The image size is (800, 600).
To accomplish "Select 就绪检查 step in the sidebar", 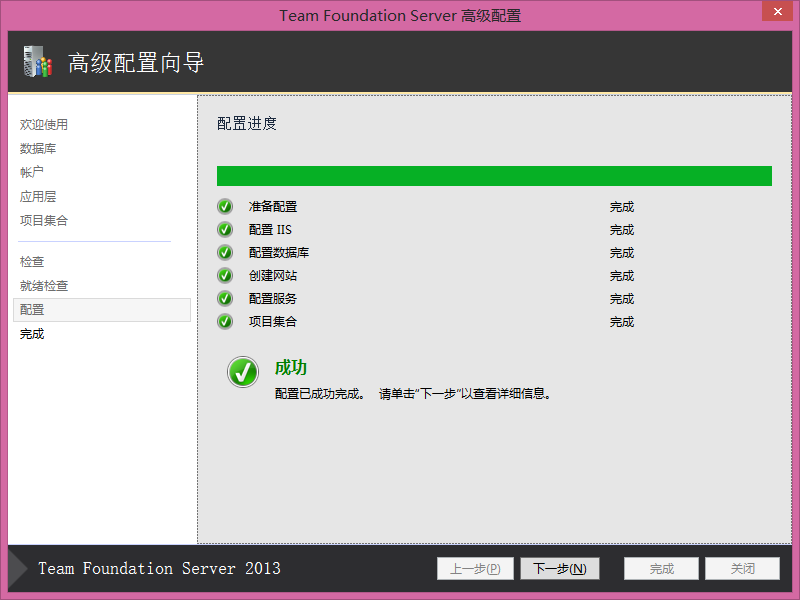I will coord(44,286).
